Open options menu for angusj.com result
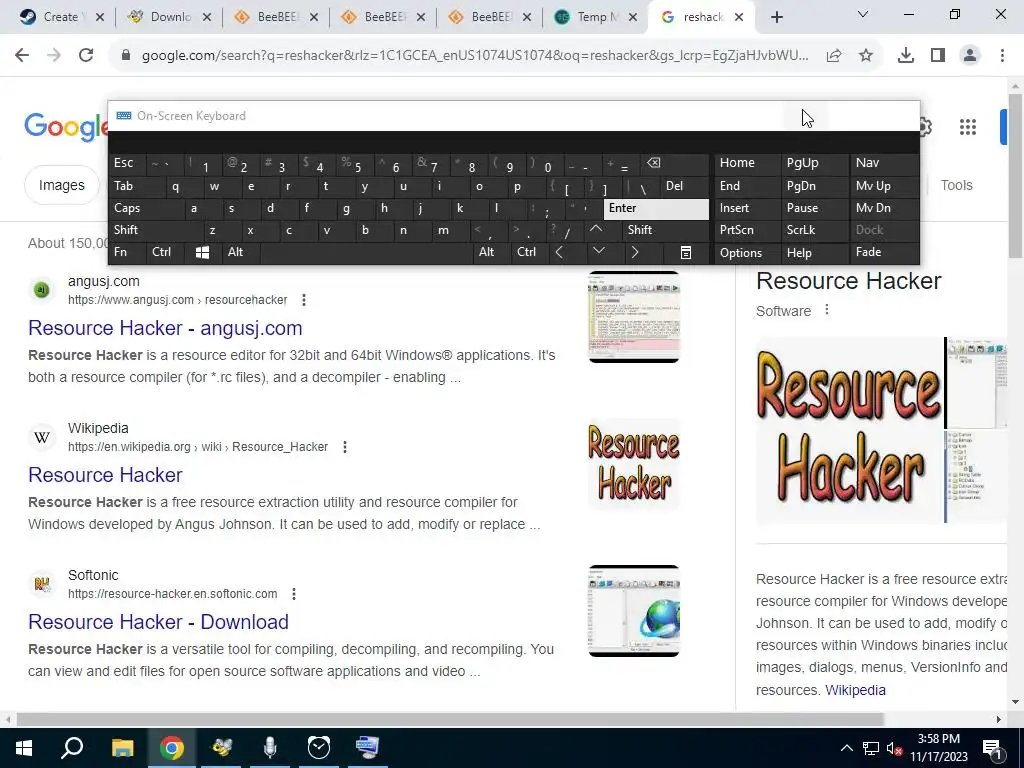 [304, 300]
